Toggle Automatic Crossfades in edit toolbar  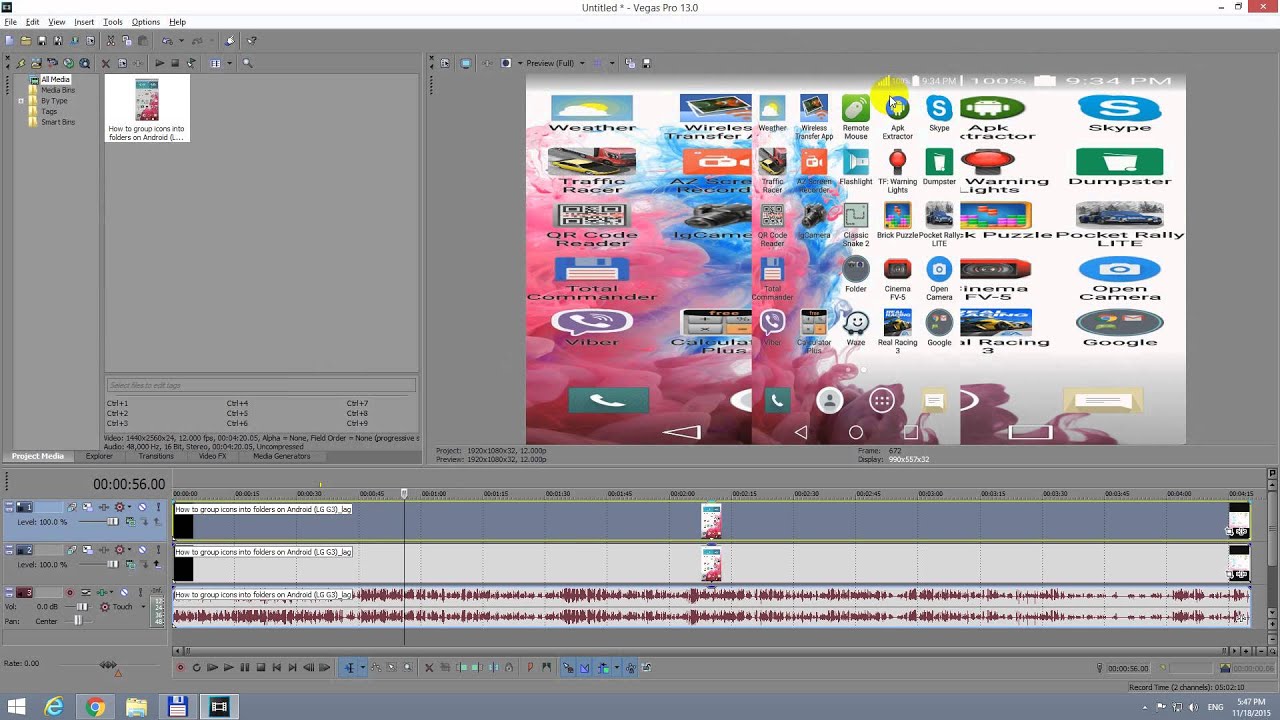point(584,667)
